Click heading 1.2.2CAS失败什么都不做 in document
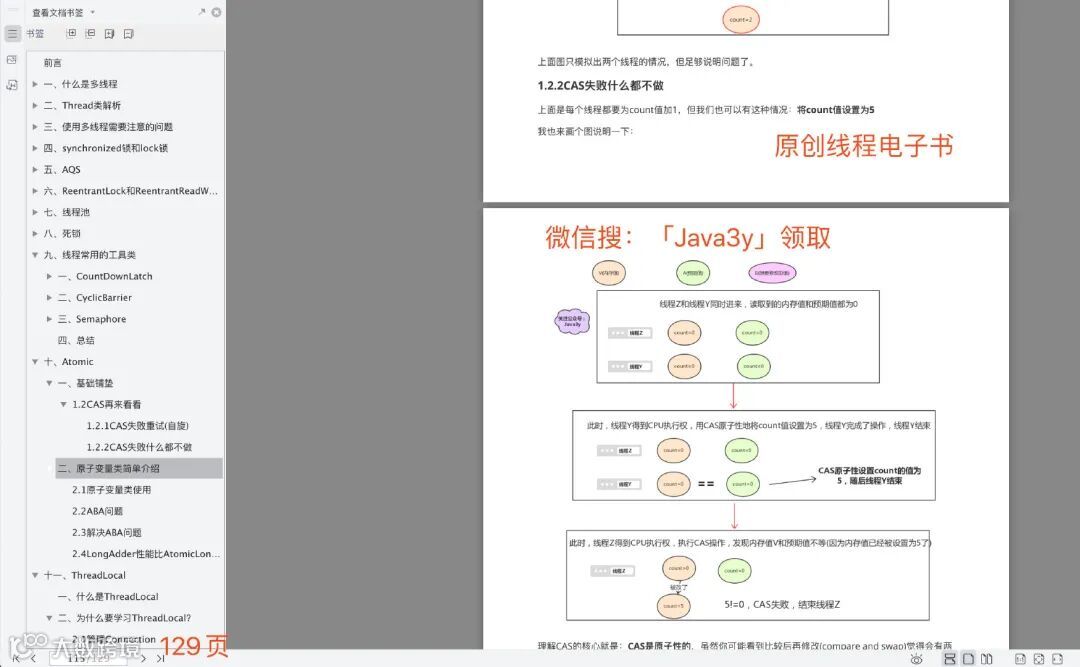The image size is (1080, 667). [x=600, y=85]
